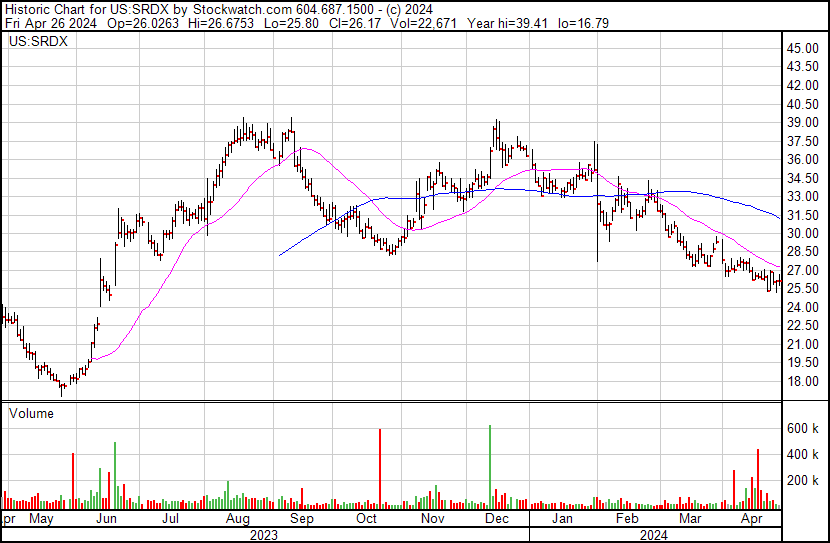Viewport: 830px width, 543px height.
Task: Select the 33.00 price axis label
Action: coord(802,196)
